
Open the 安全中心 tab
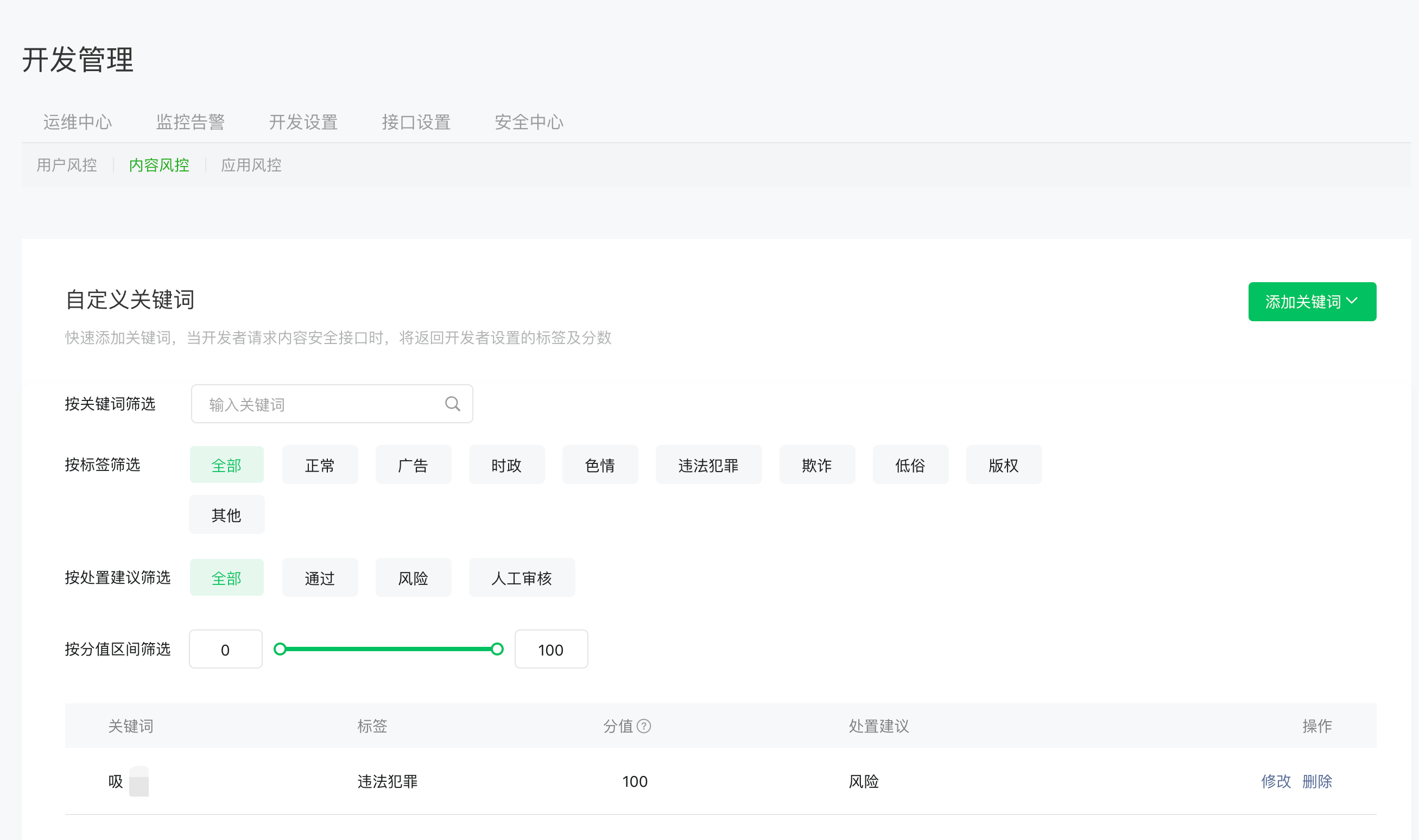coord(529,122)
